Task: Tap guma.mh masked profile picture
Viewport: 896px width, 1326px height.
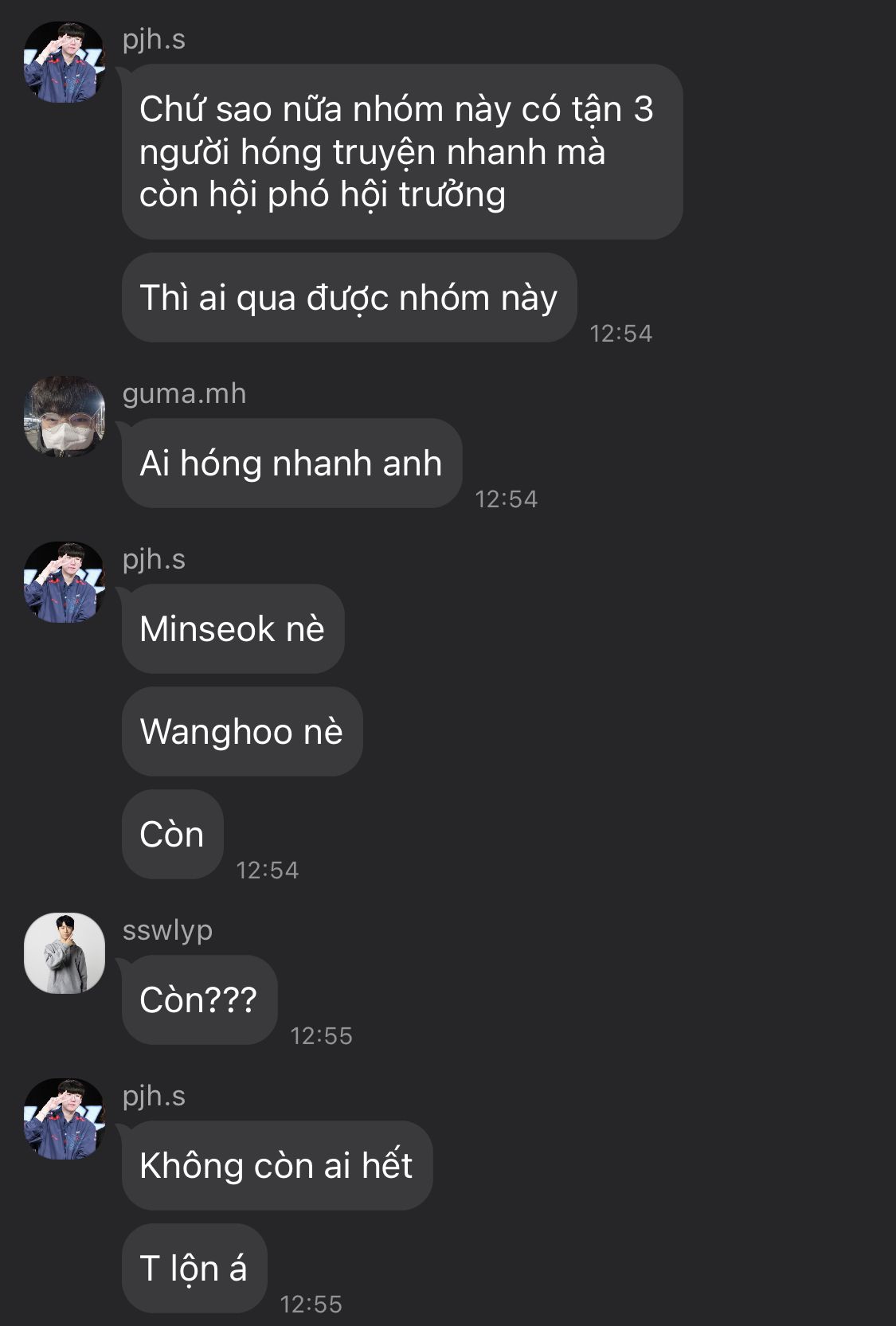Action: coord(65,417)
